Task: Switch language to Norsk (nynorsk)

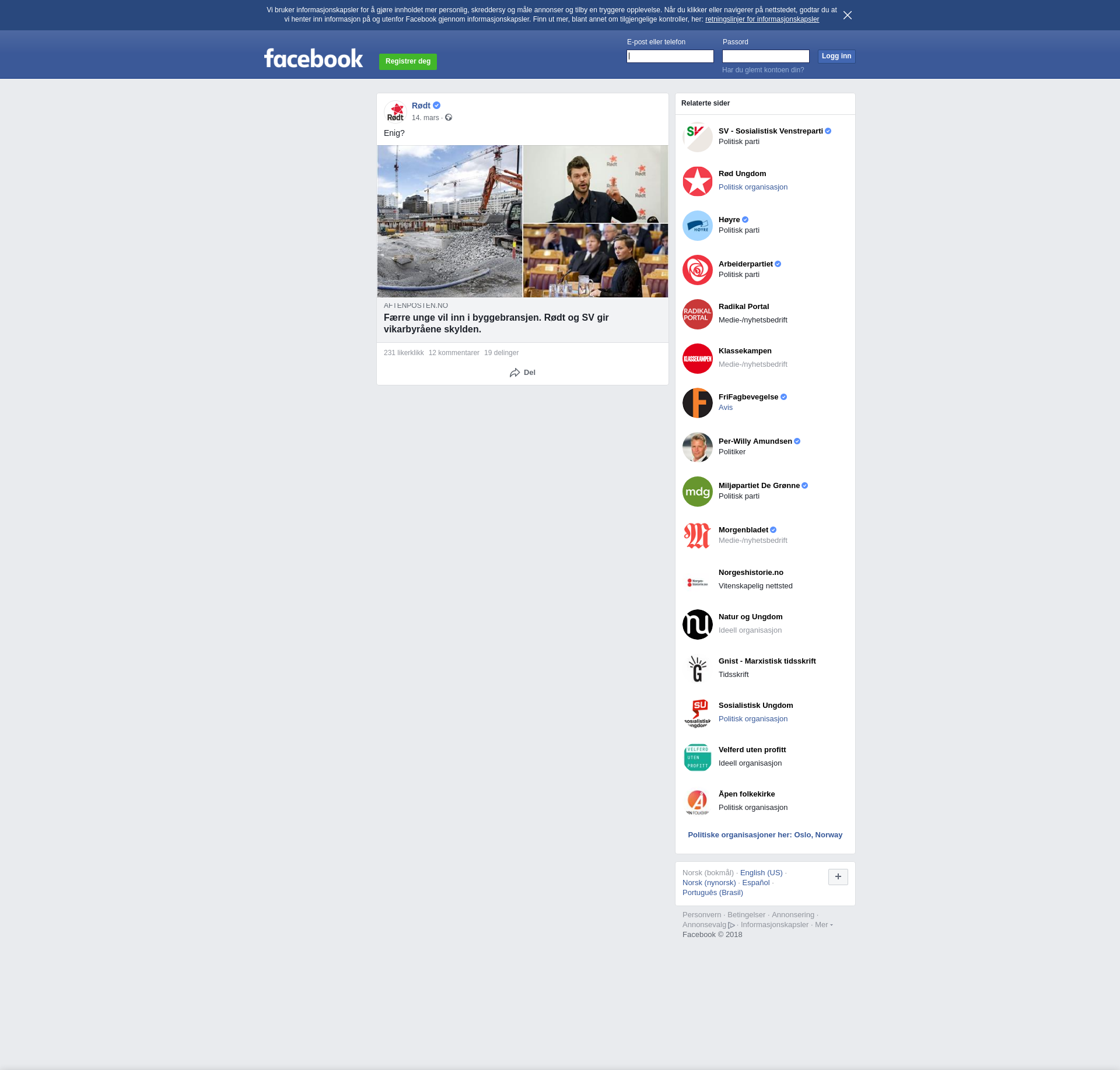Action: point(709,883)
